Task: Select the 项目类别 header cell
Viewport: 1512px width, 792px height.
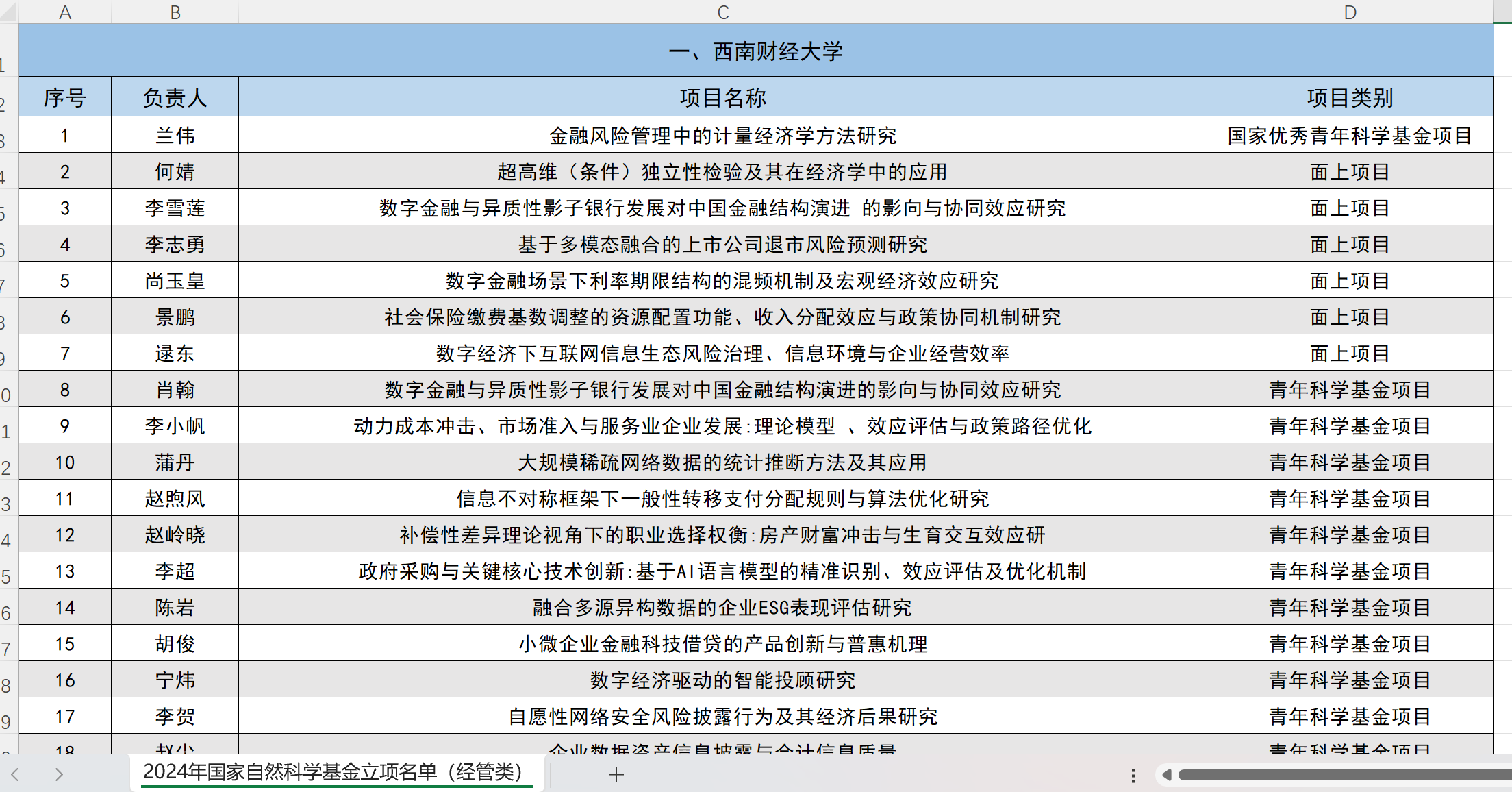Action: tap(1350, 98)
